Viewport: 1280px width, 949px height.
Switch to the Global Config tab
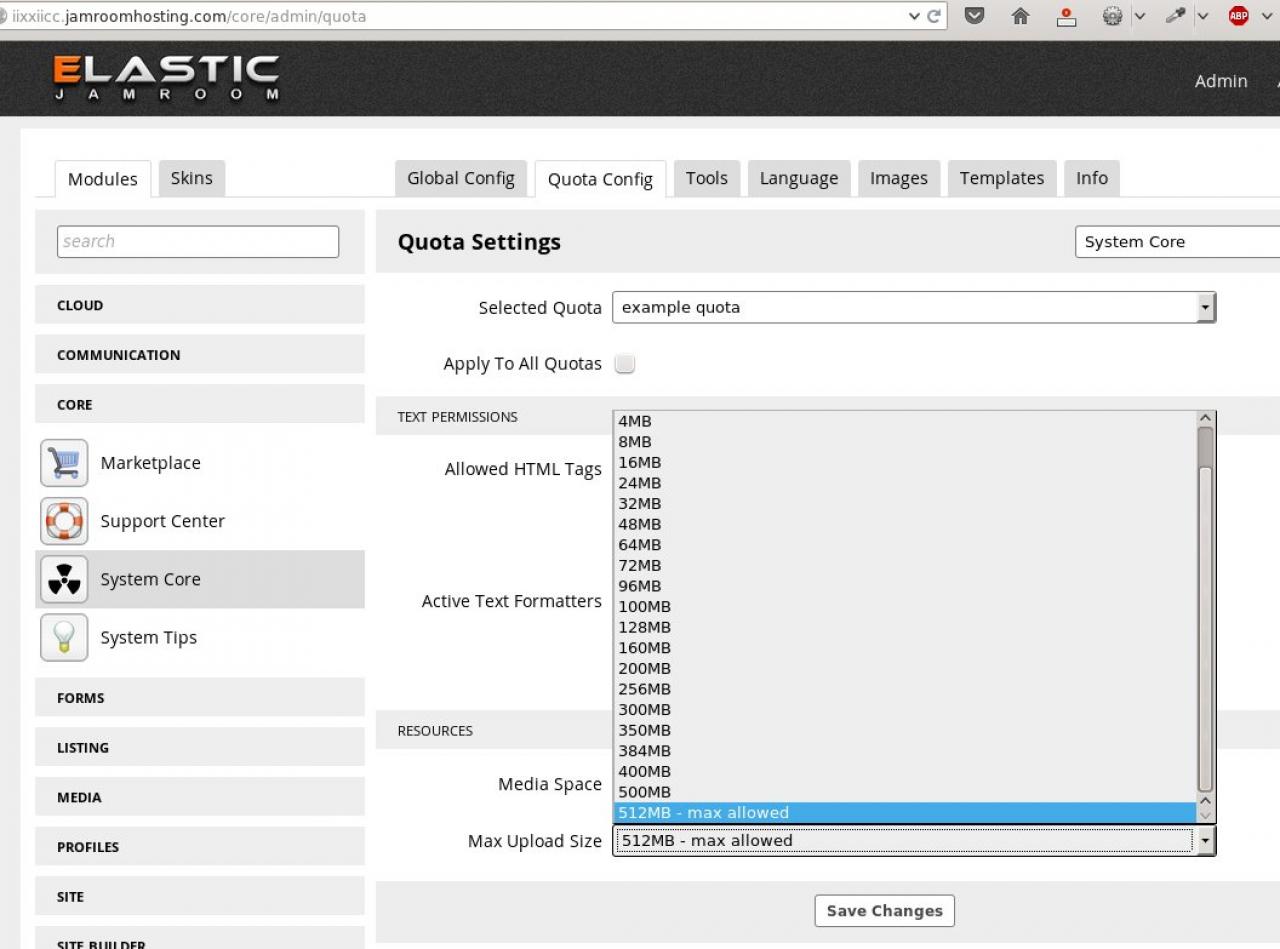(461, 178)
